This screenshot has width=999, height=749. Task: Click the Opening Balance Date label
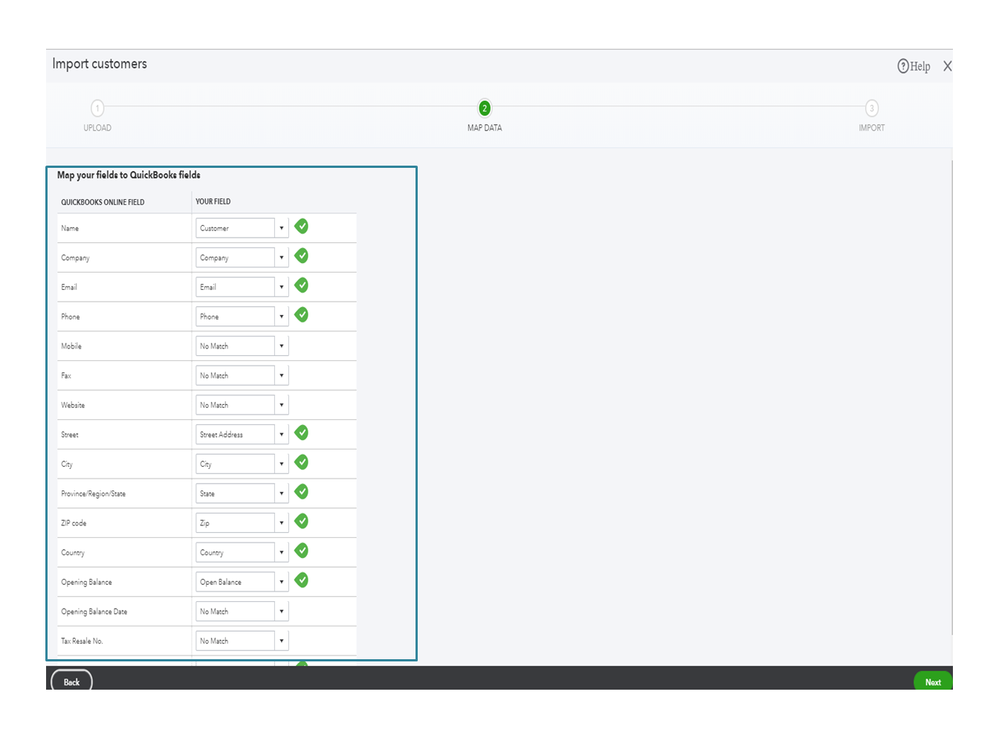(x=94, y=611)
